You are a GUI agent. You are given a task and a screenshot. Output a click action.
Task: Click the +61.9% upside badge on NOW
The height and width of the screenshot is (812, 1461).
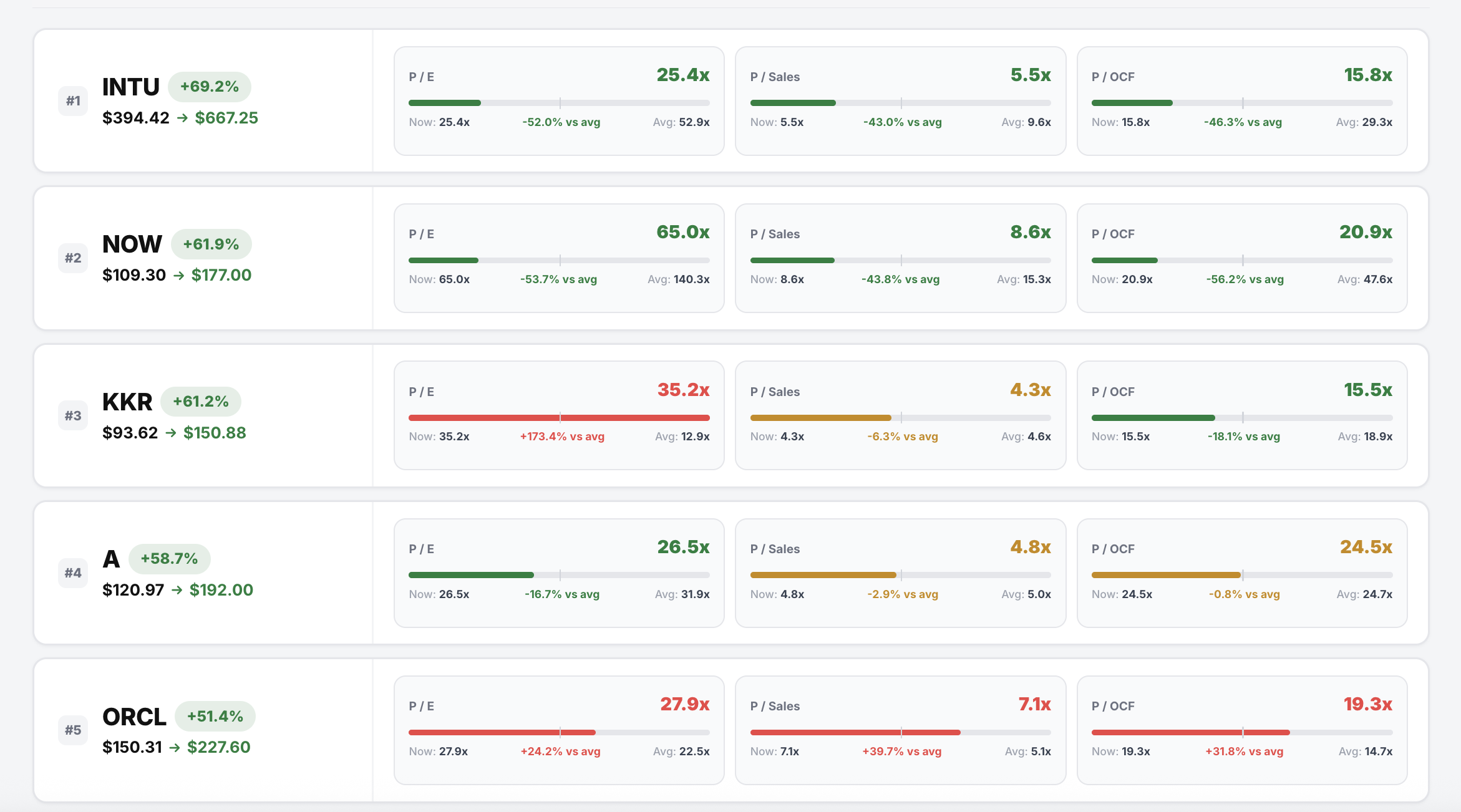coord(211,244)
